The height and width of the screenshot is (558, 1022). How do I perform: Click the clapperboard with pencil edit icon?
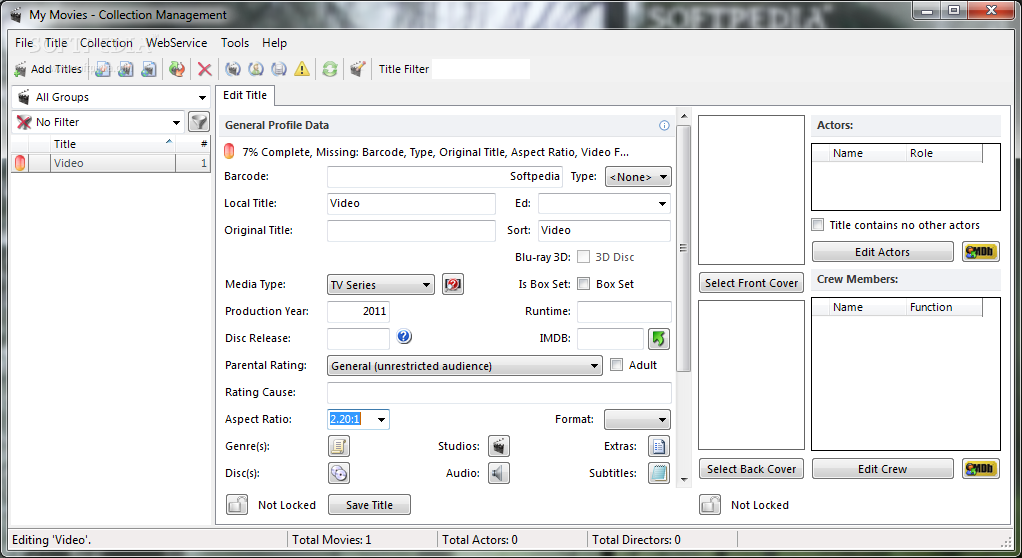(357, 69)
